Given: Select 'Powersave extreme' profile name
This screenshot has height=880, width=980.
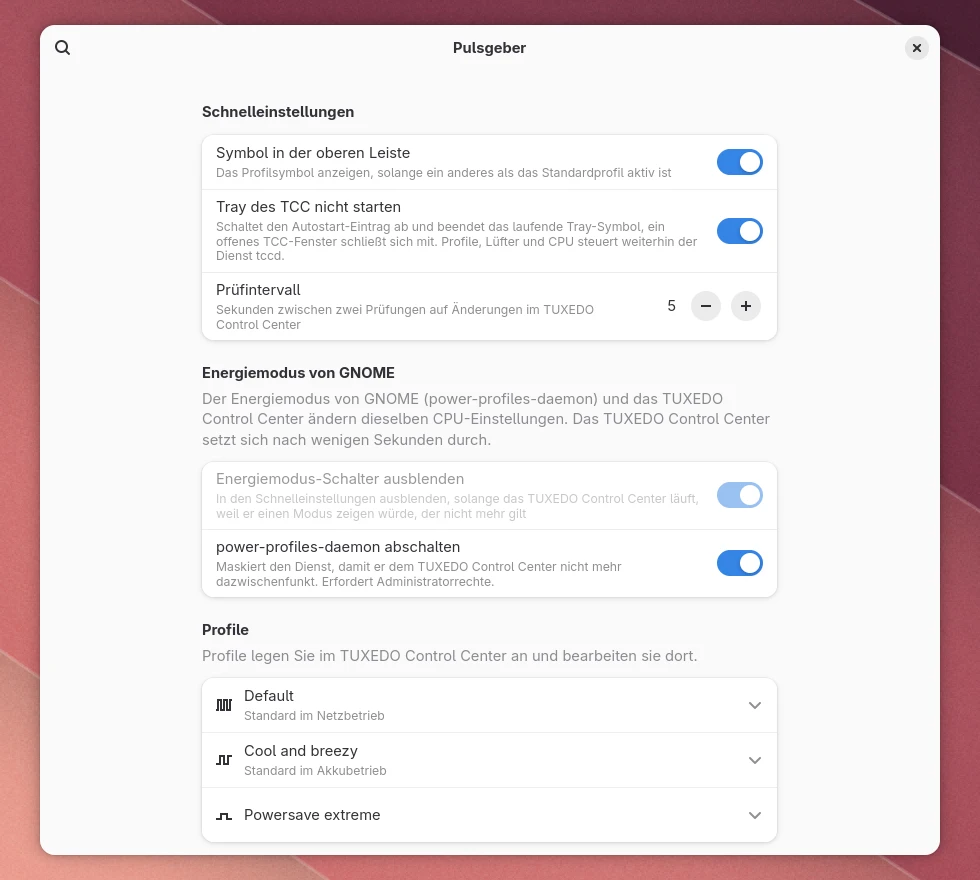Looking at the screenshot, I should pos(312,815).
